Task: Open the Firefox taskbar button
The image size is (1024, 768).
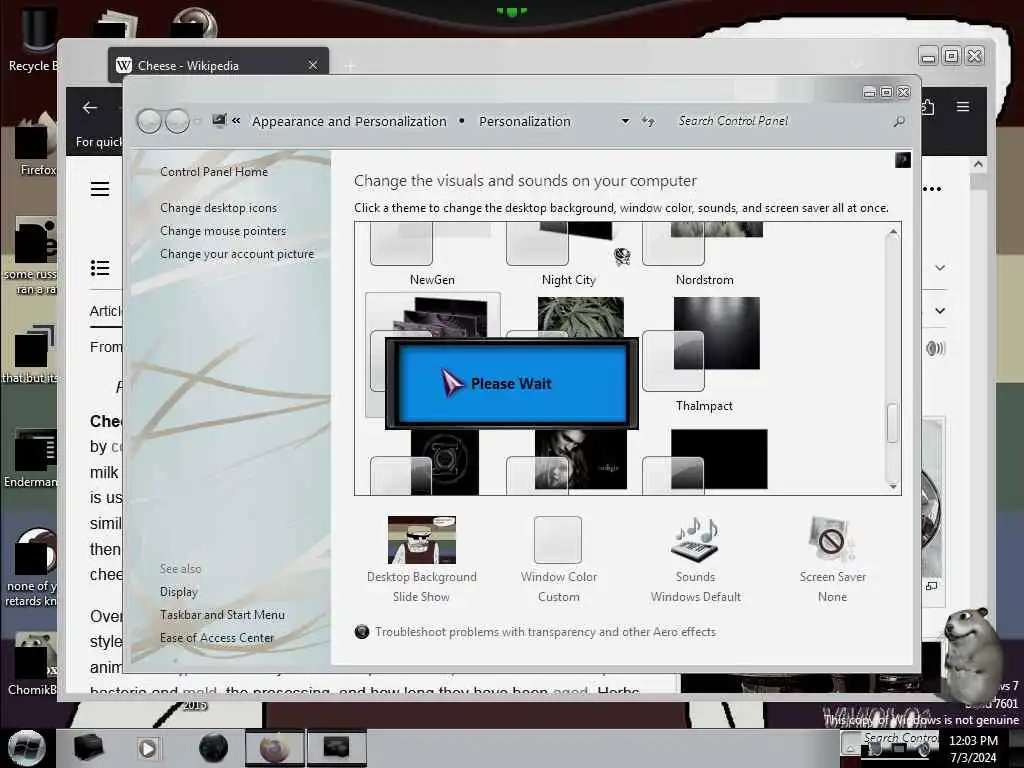Action: coord(275,748)
